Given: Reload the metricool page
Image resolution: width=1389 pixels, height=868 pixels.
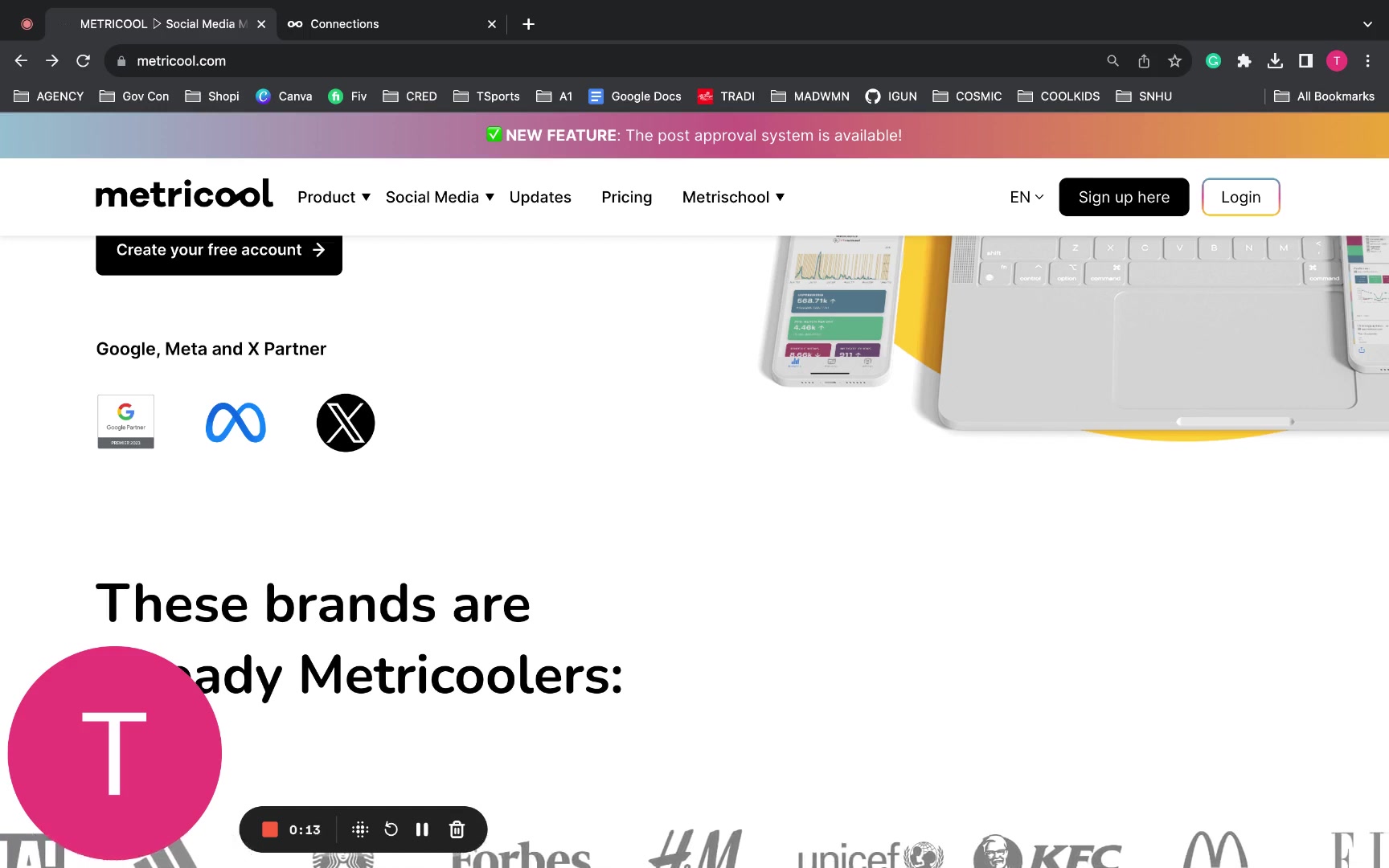Looking at the screenshot, I should click(x=83, y=60).
